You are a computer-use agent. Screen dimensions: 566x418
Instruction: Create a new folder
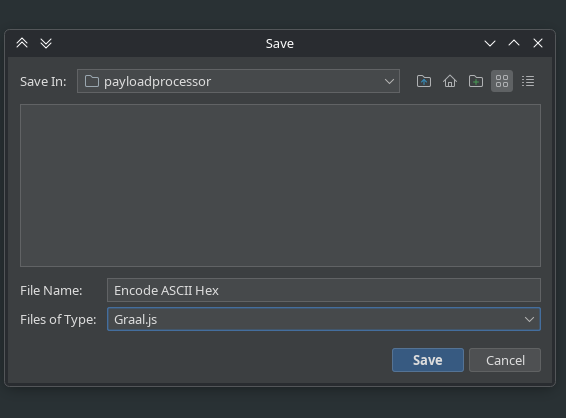click(x=476, y=81)
